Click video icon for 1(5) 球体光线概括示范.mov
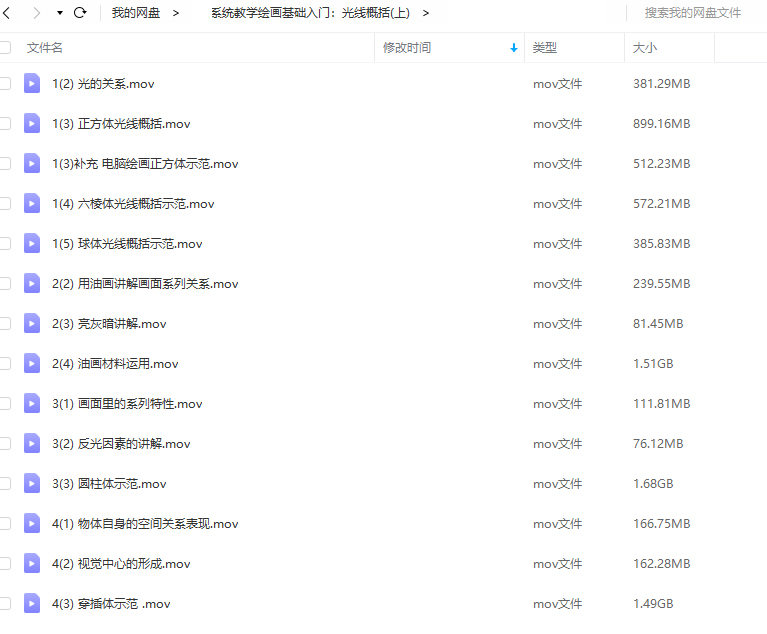The height and width of the screenshot is (634, 767). [32, 244]
